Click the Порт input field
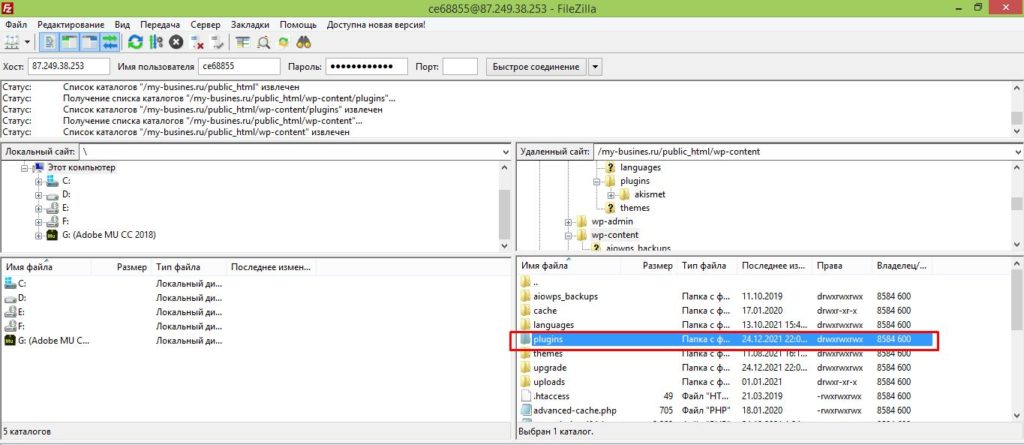Image resolution: width=1024 pixels, height=445 pixels. pos(459,67)
